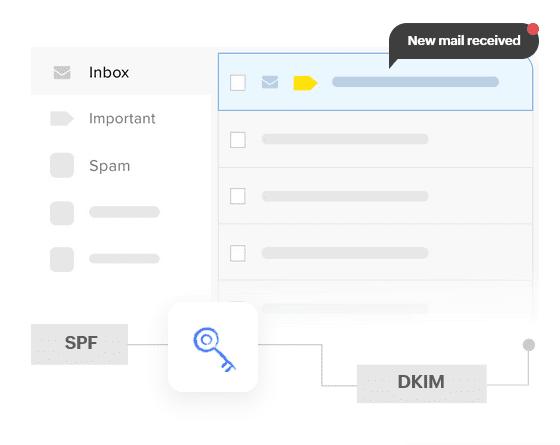Click the SPF label box
This screenshot has height=445, width=560.
[79, 344]
